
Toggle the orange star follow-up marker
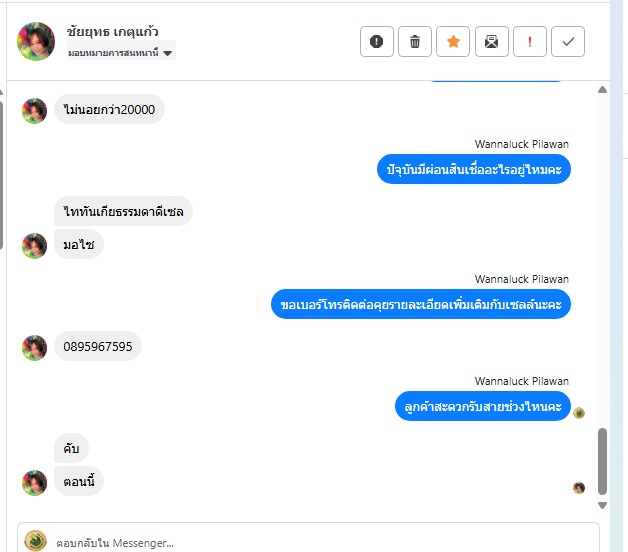pos(453,42)
